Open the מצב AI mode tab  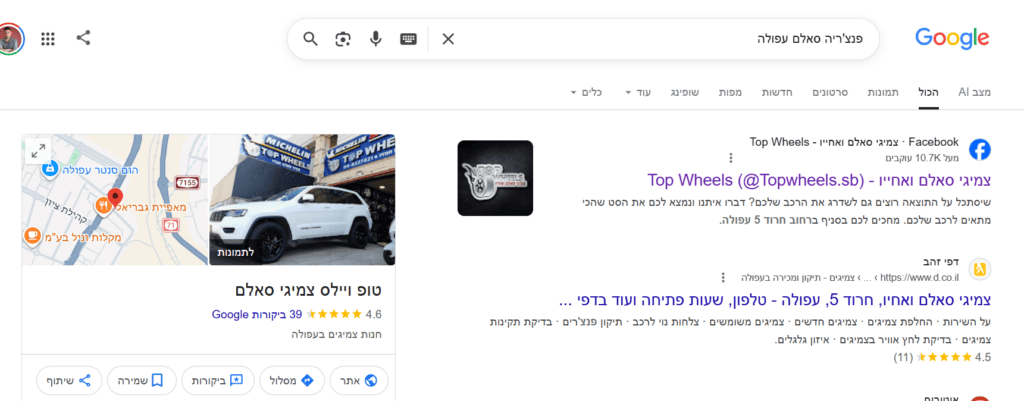[x=974, y=92]
